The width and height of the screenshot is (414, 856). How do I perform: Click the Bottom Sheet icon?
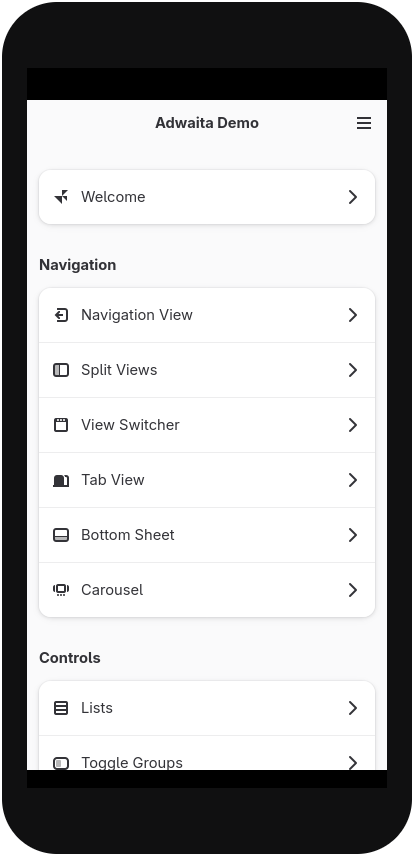pos(61,535)
